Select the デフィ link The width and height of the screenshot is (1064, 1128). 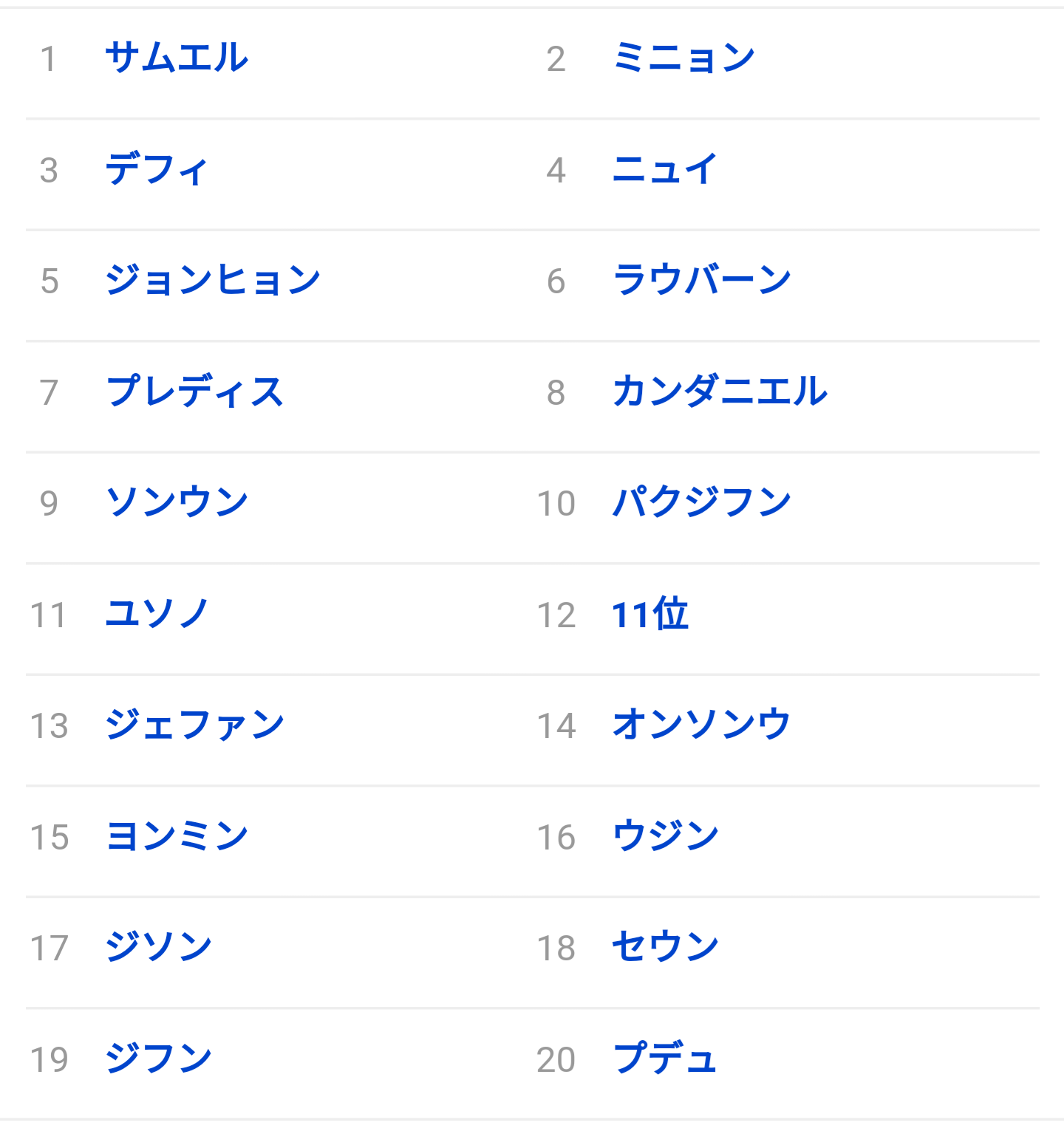(x=157, y=170)
